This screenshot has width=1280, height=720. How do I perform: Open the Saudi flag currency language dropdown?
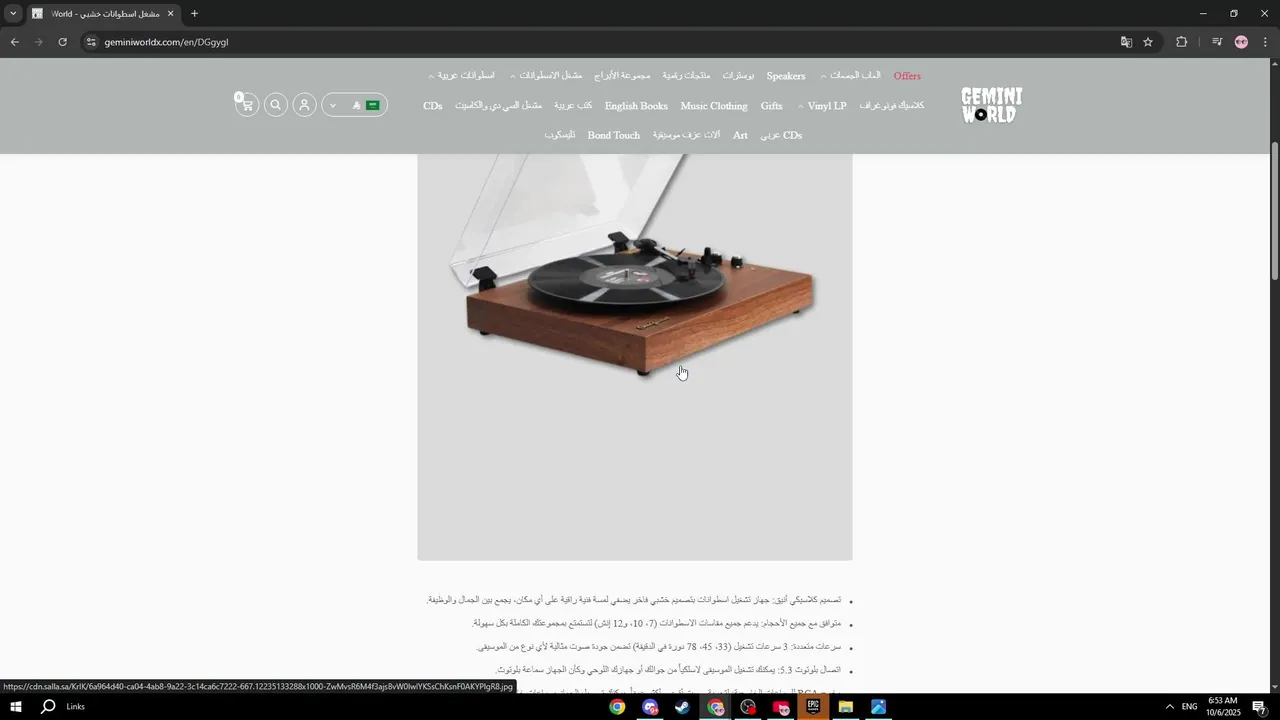354,105
